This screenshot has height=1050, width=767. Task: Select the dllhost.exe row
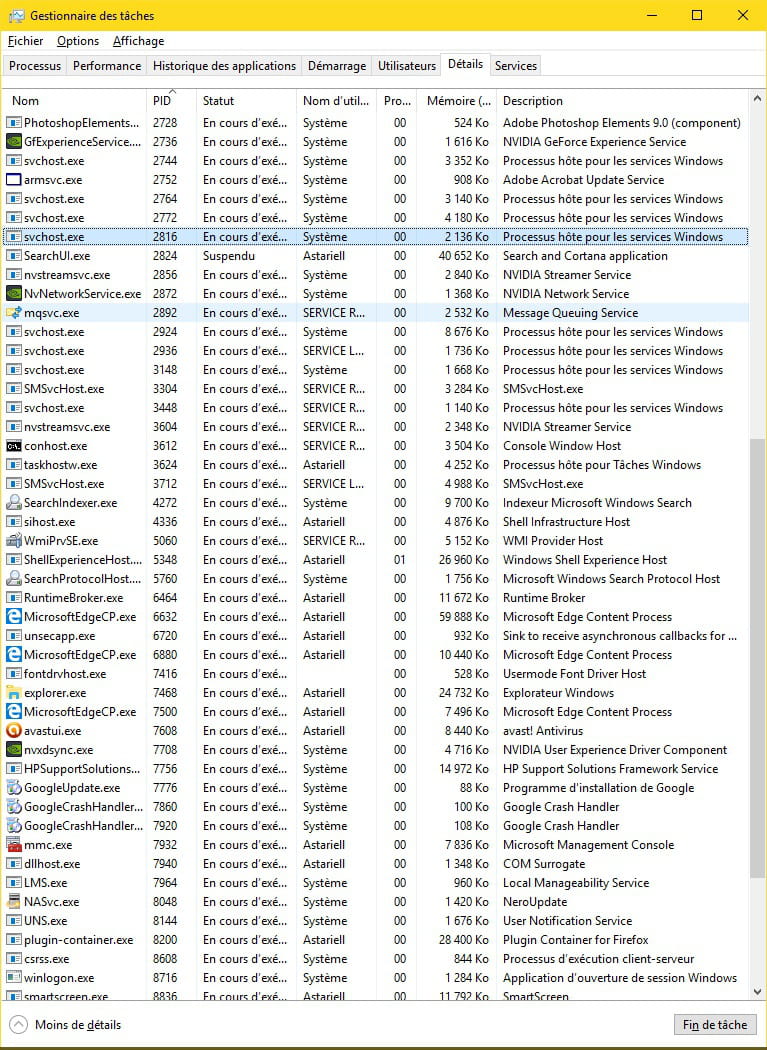375,864
